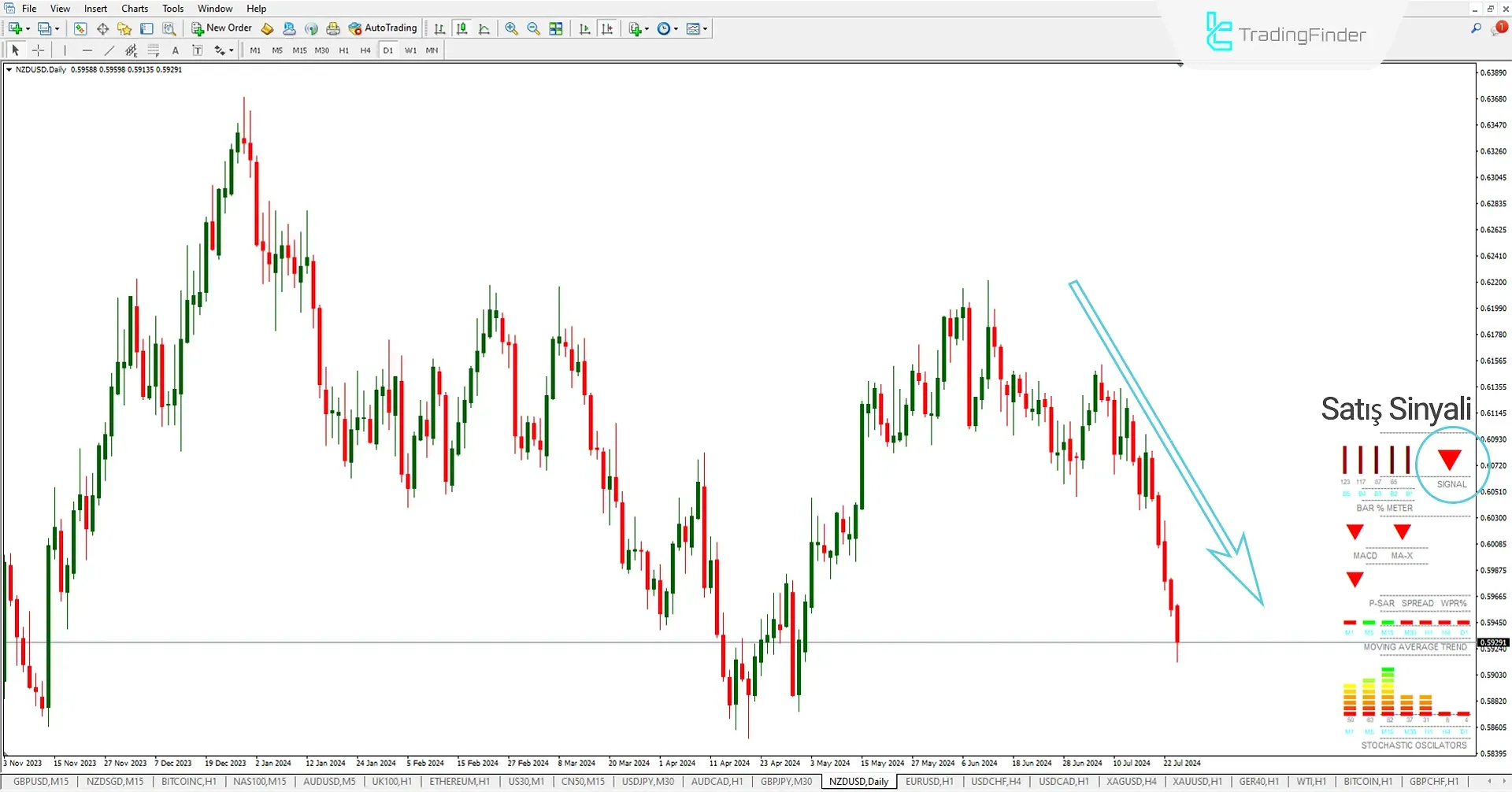1512x792 pixels.
Task: Open the Charts menu
Action: click(135, 9)
